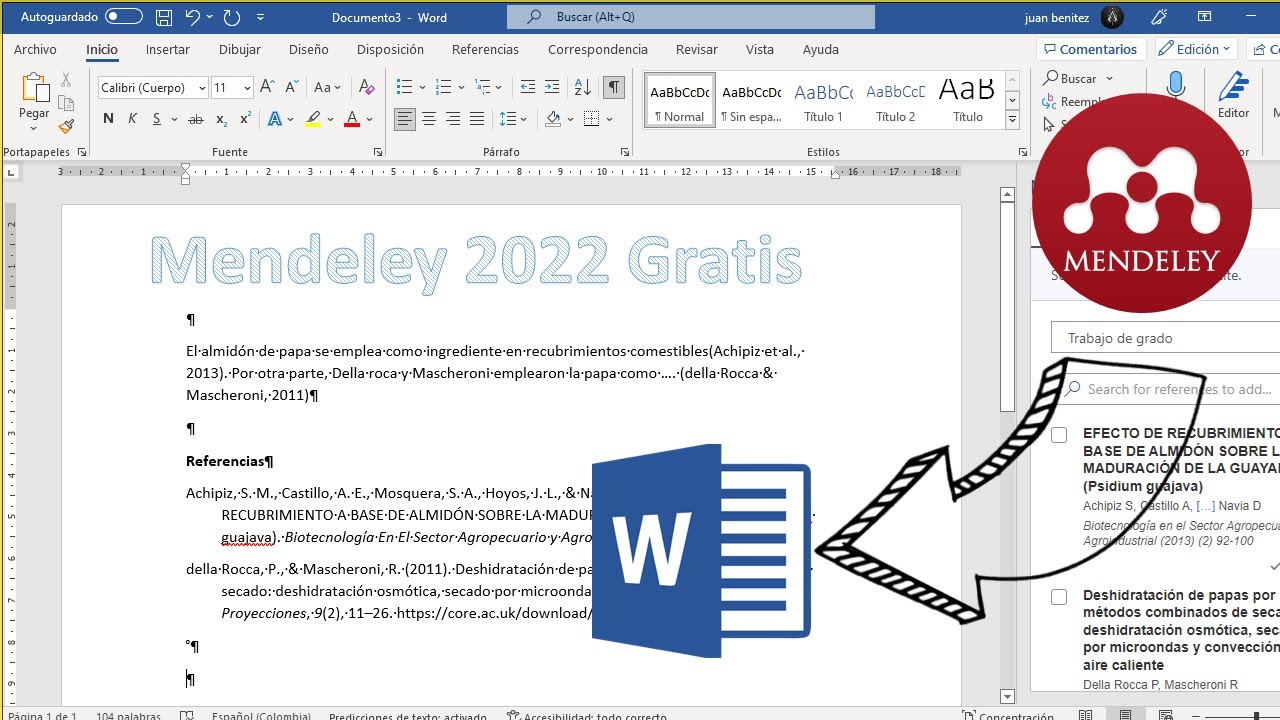Open the Archivo tab
This screenshot has height=720, width=1280.
(35, 49)
